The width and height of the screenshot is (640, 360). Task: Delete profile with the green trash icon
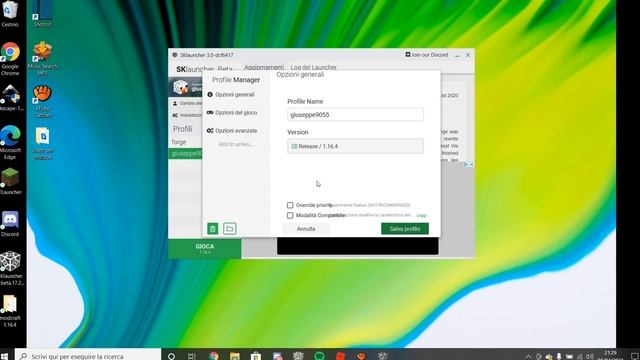pos(213,229)
